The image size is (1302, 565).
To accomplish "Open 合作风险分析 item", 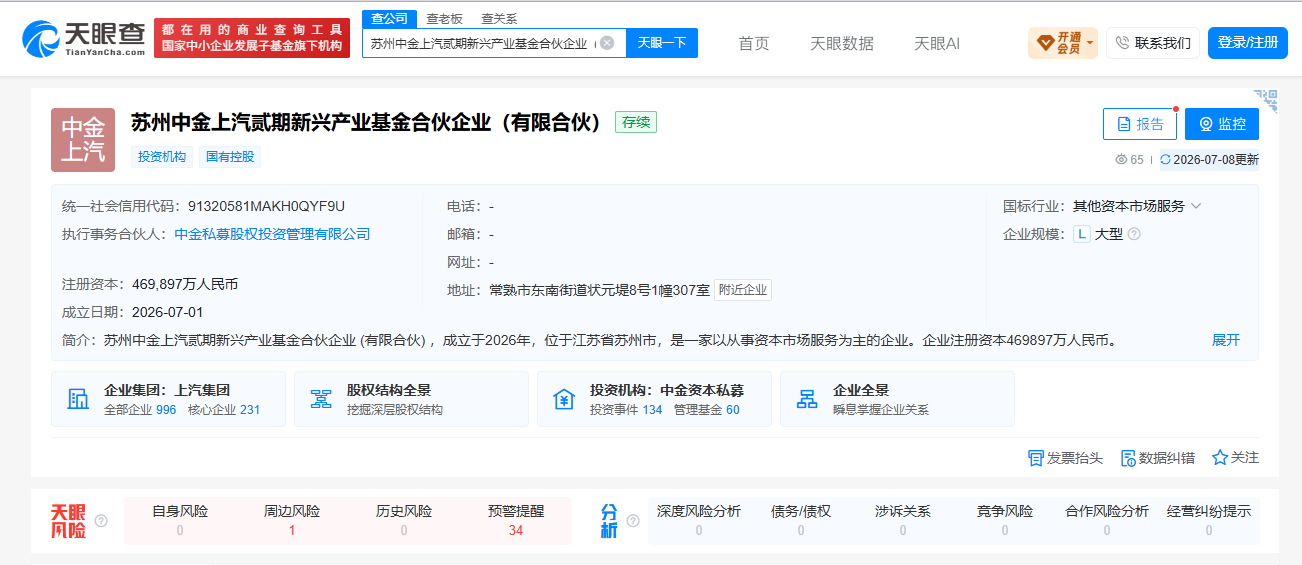I will 1107,520.
